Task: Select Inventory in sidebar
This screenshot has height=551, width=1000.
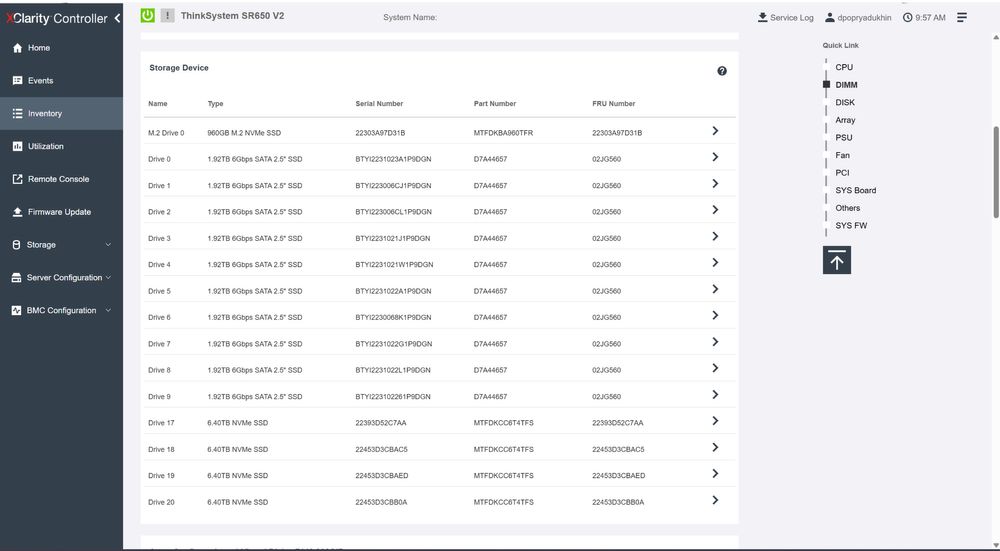Action: click(61, 114)
